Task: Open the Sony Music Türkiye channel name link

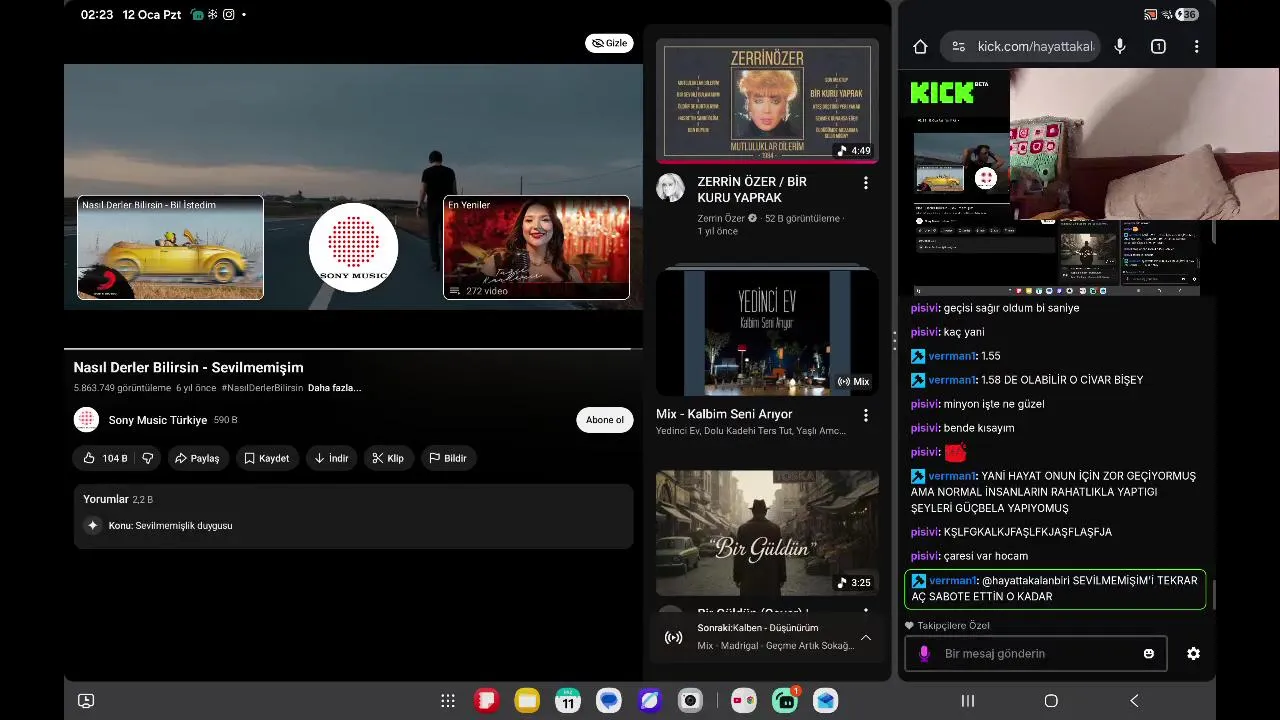Action: click(x=158, y=420)
